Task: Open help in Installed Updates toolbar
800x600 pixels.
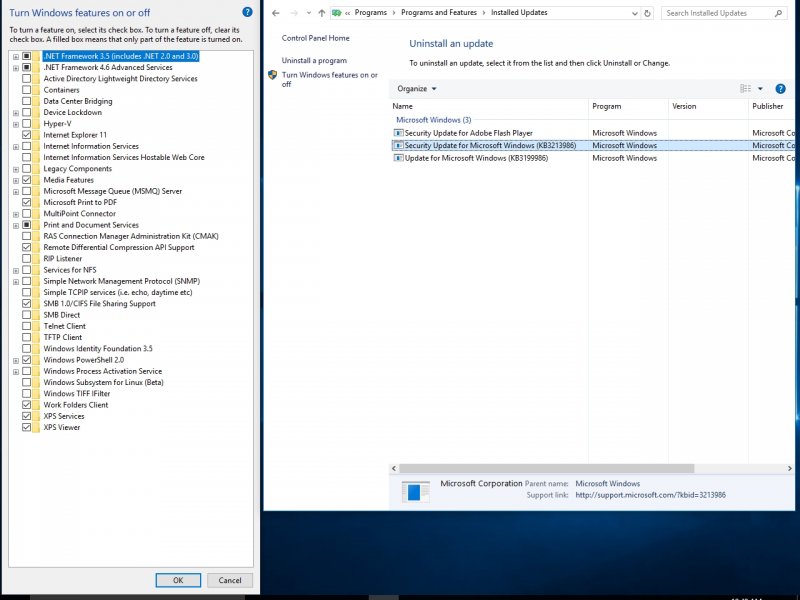Action: click(x=780, y=89)
